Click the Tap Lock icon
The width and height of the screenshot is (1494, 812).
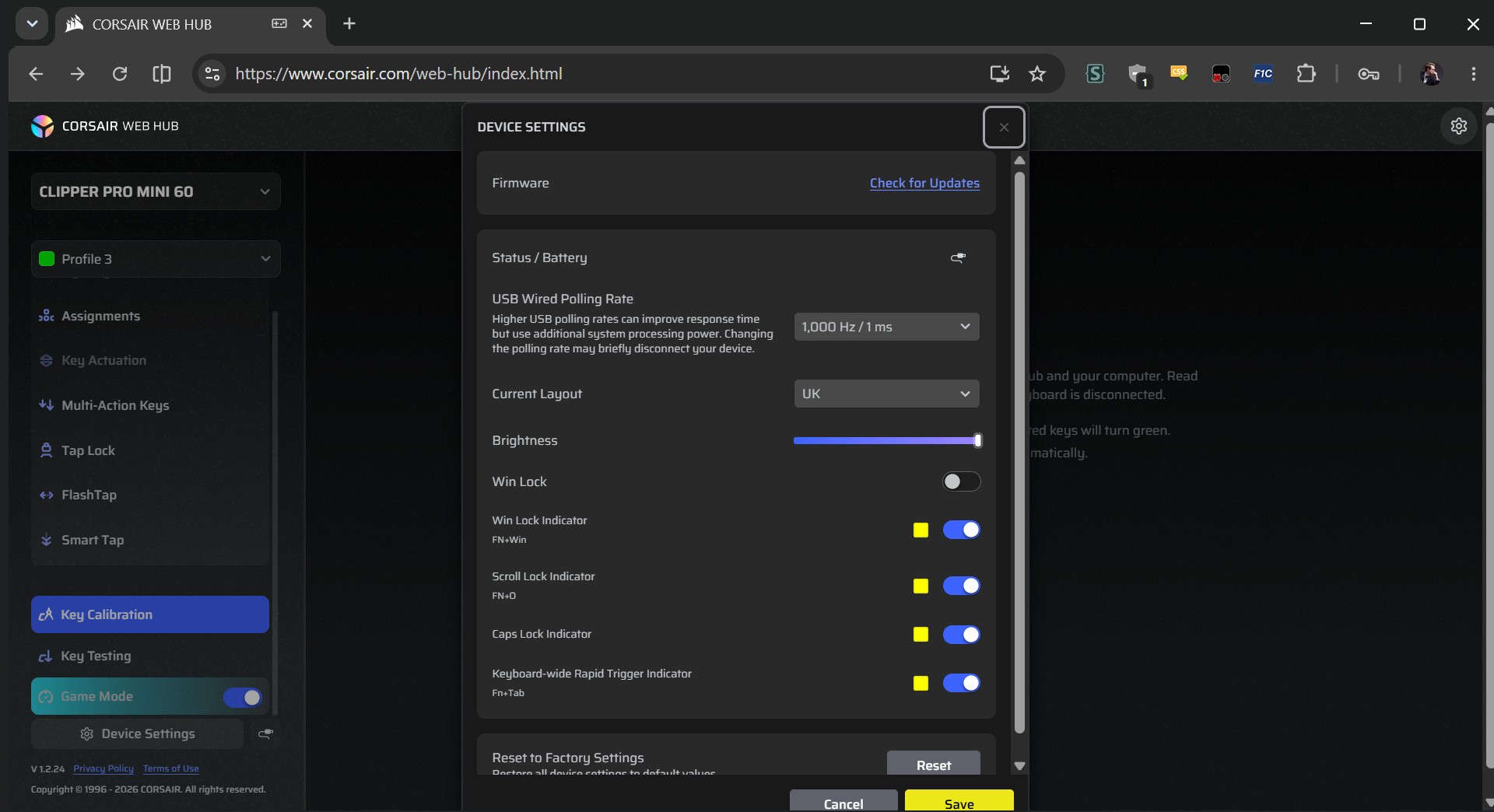coord(46,450)
